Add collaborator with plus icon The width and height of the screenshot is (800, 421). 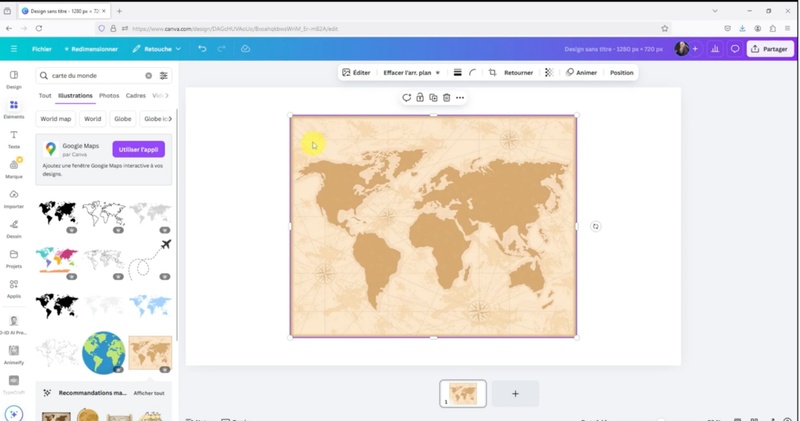695,49
